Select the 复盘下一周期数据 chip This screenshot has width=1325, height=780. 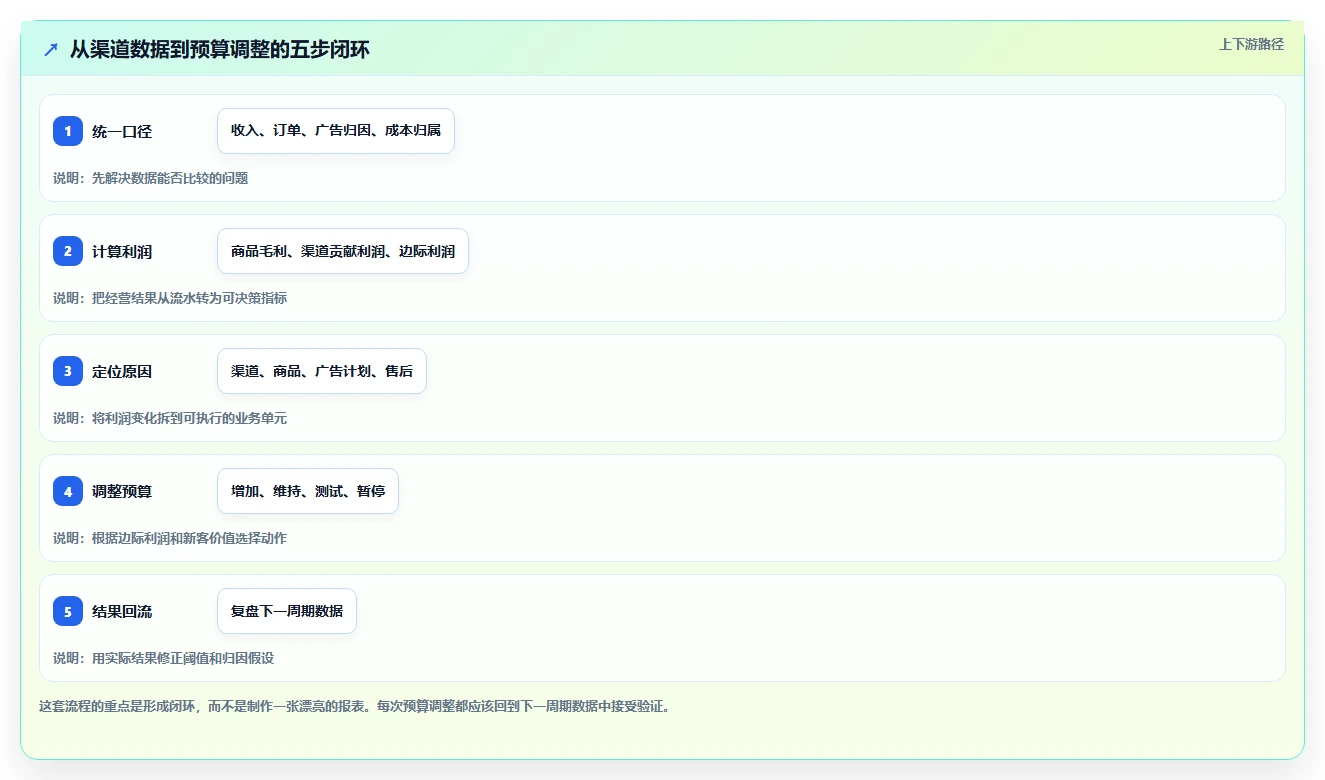(x=287, y=611)
